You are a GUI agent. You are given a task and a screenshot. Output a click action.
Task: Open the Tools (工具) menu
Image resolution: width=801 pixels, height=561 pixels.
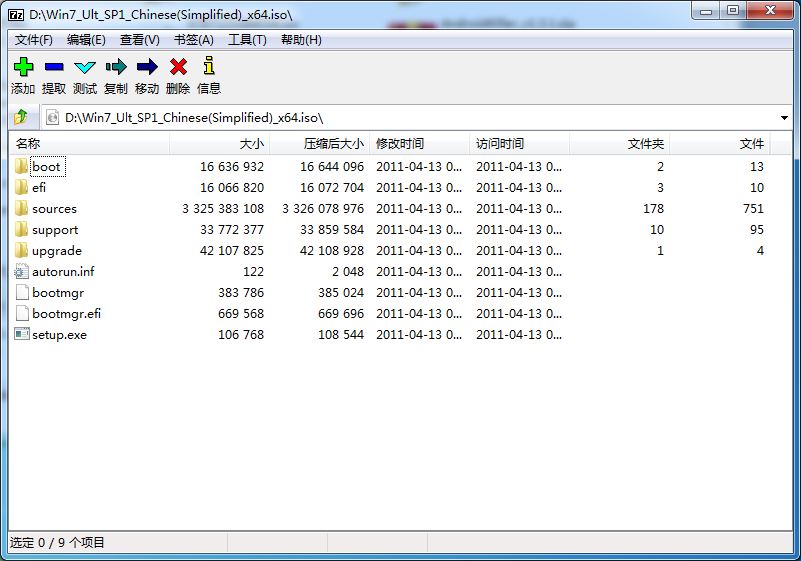[247, 40]
